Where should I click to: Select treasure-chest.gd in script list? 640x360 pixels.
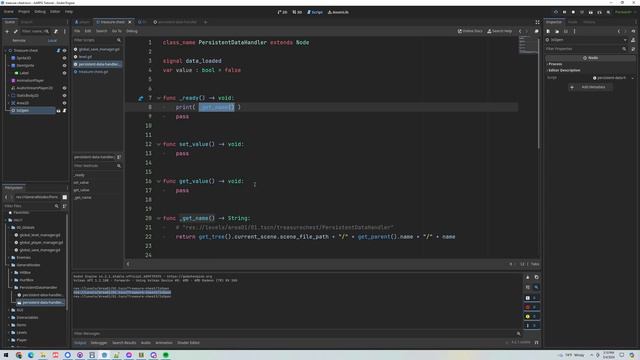93,72
